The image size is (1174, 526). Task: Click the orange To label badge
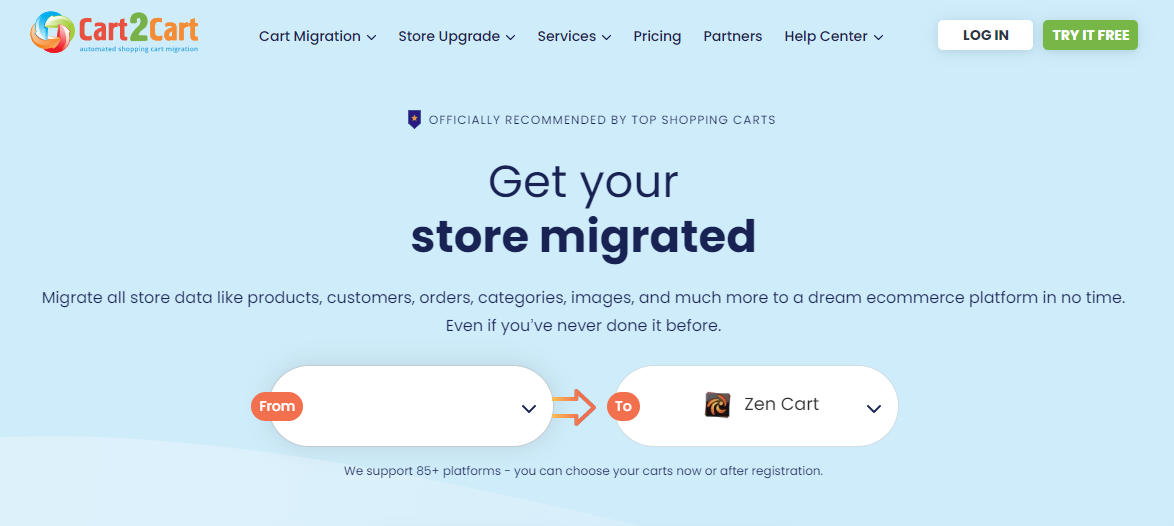[x=623, y=406]
